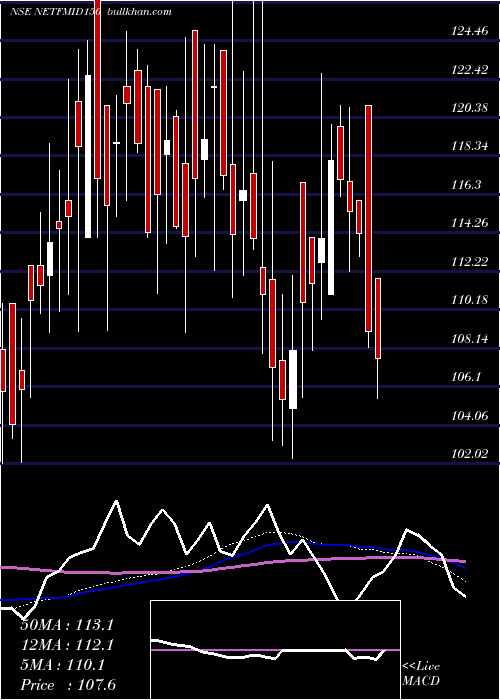Click the 108.14 price axis label
The height and width of the screenshot is (700, 500).
point(470,339)
